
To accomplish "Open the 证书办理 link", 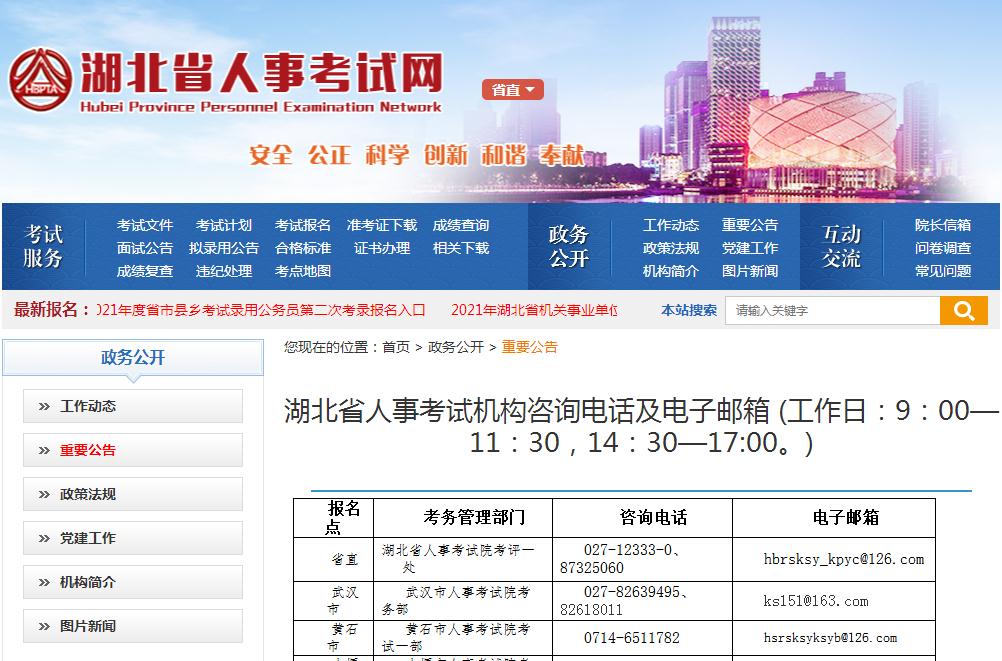I will tap(381, 248).
